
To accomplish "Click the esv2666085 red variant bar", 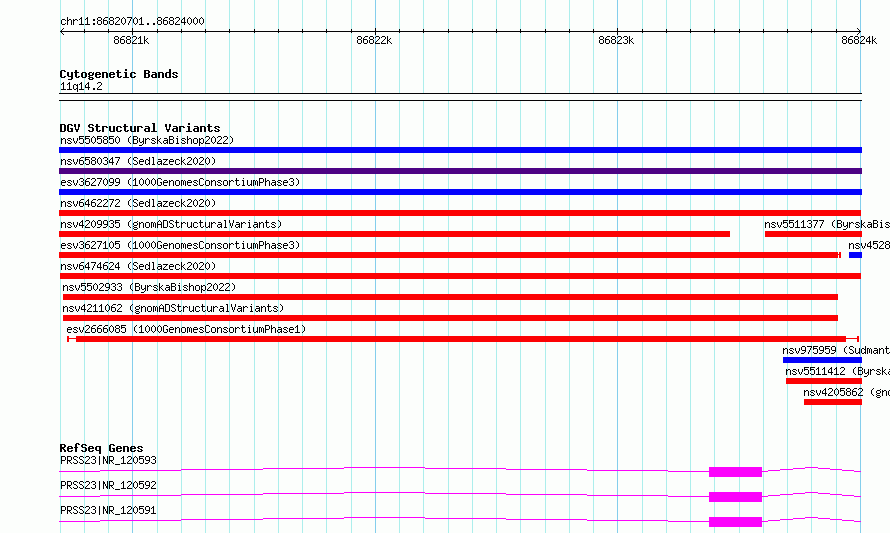I will coord(463,339).
